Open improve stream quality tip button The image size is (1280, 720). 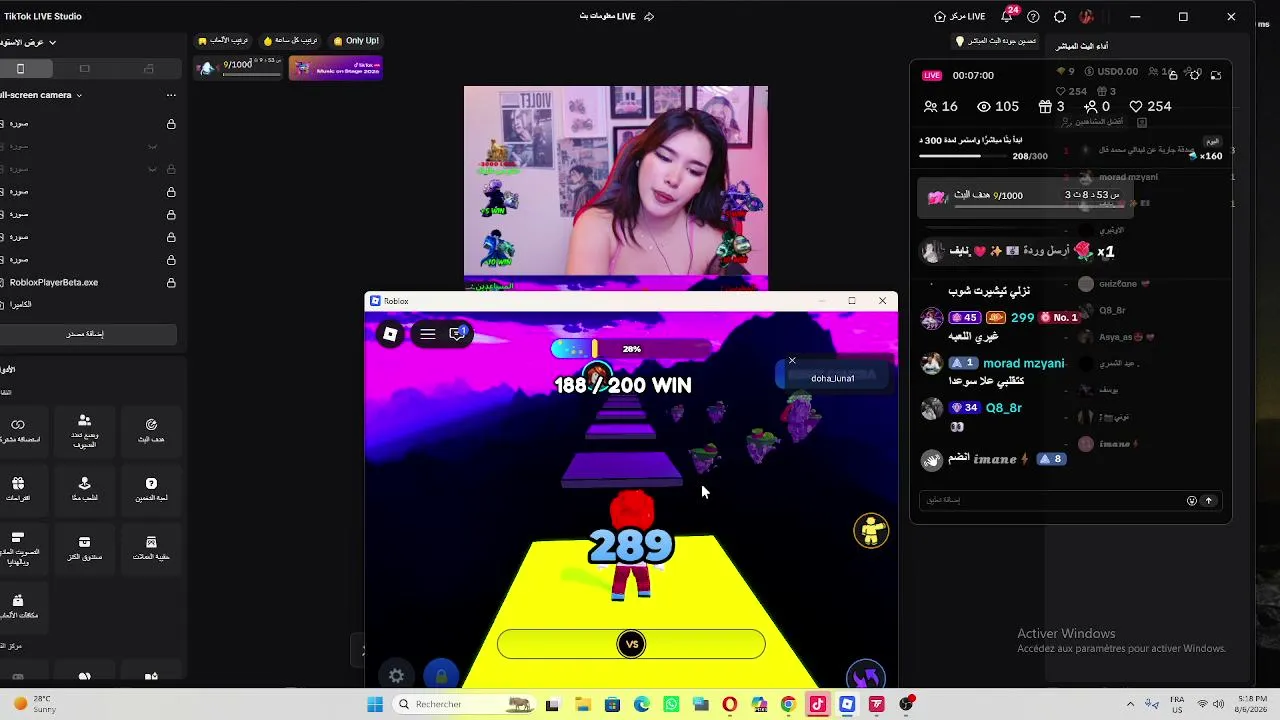point(996,41)
